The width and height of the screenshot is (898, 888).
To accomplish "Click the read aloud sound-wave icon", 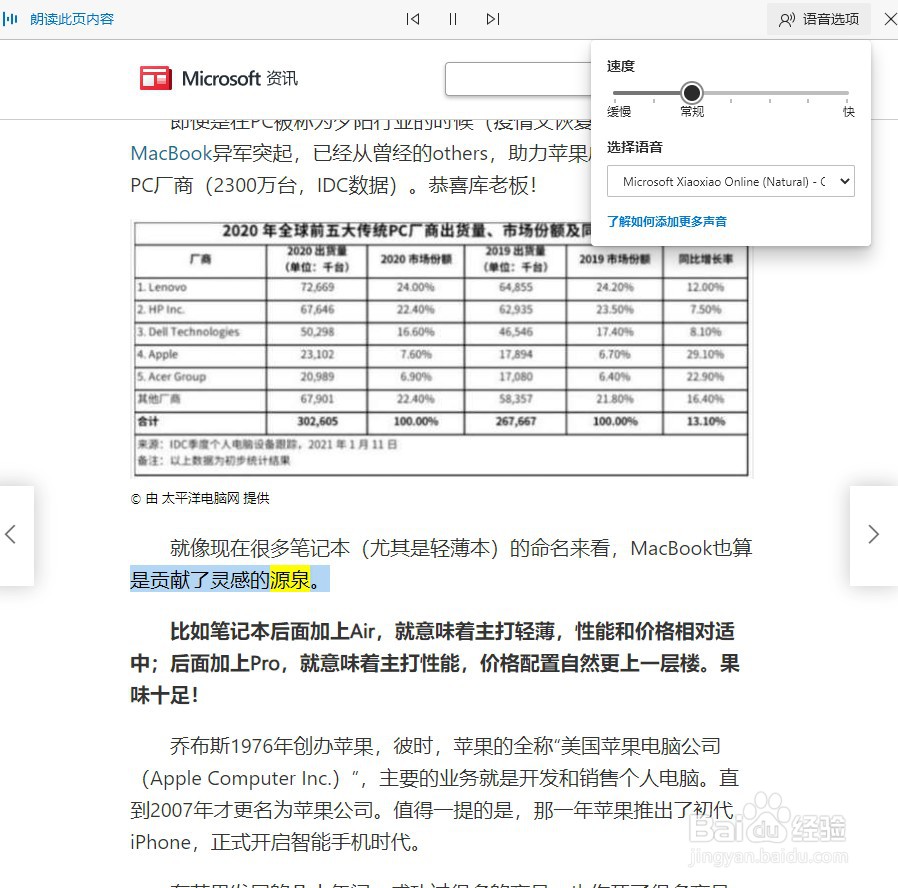I will click(x=10, y=19).
